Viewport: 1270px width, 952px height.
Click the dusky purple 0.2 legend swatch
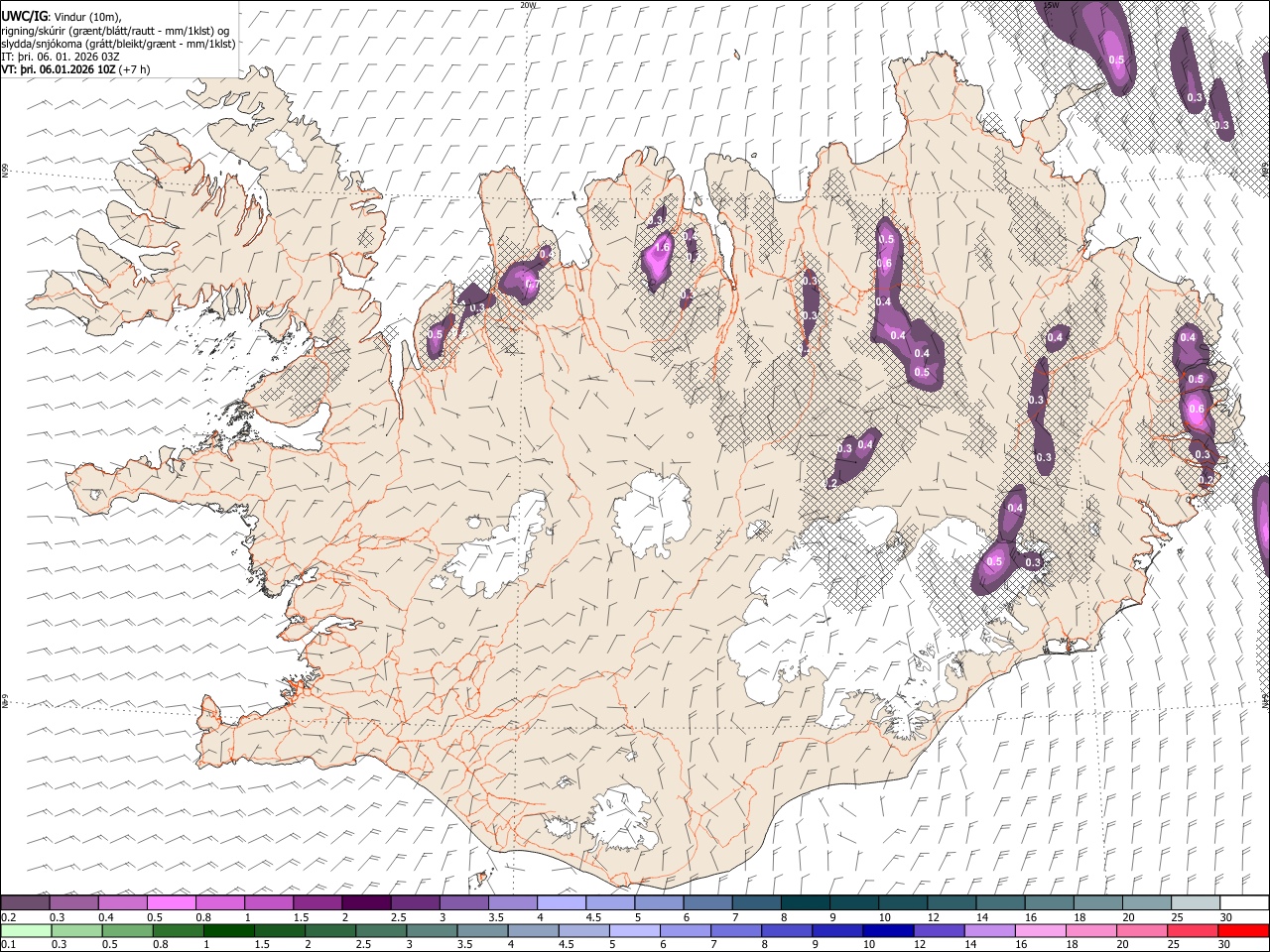[25, 903]
